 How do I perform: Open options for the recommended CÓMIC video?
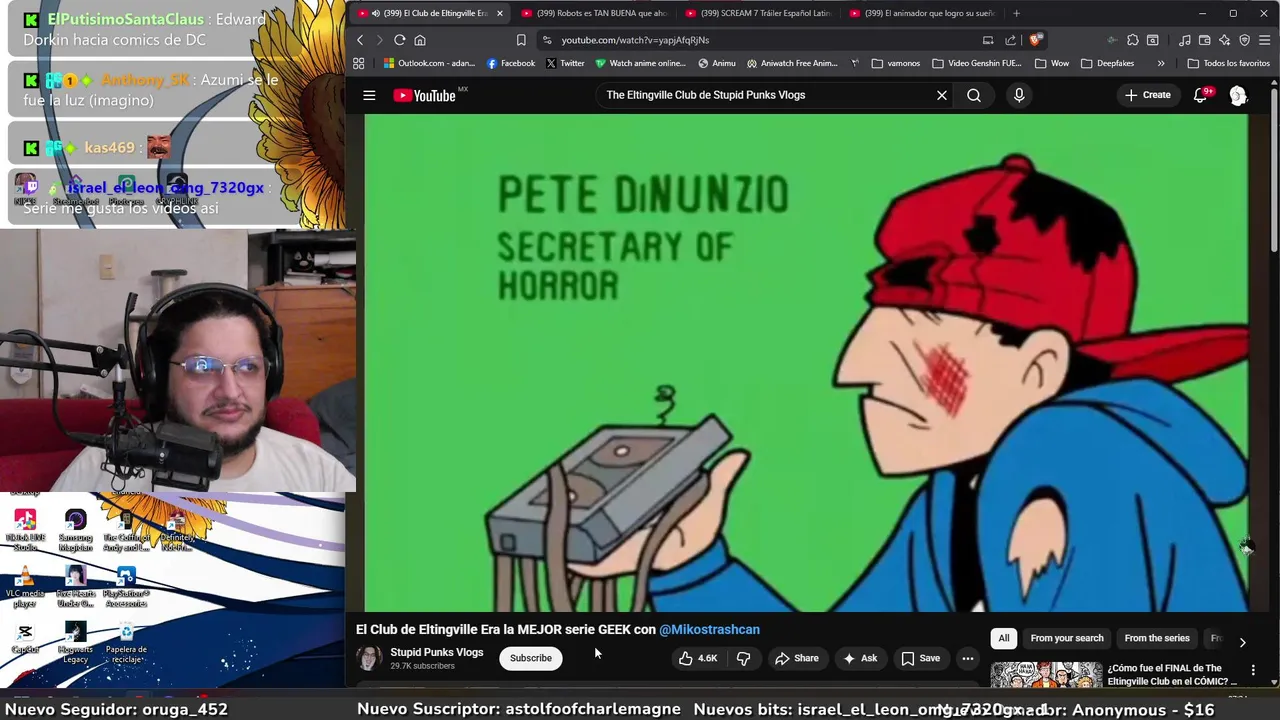click(1253, 670)
